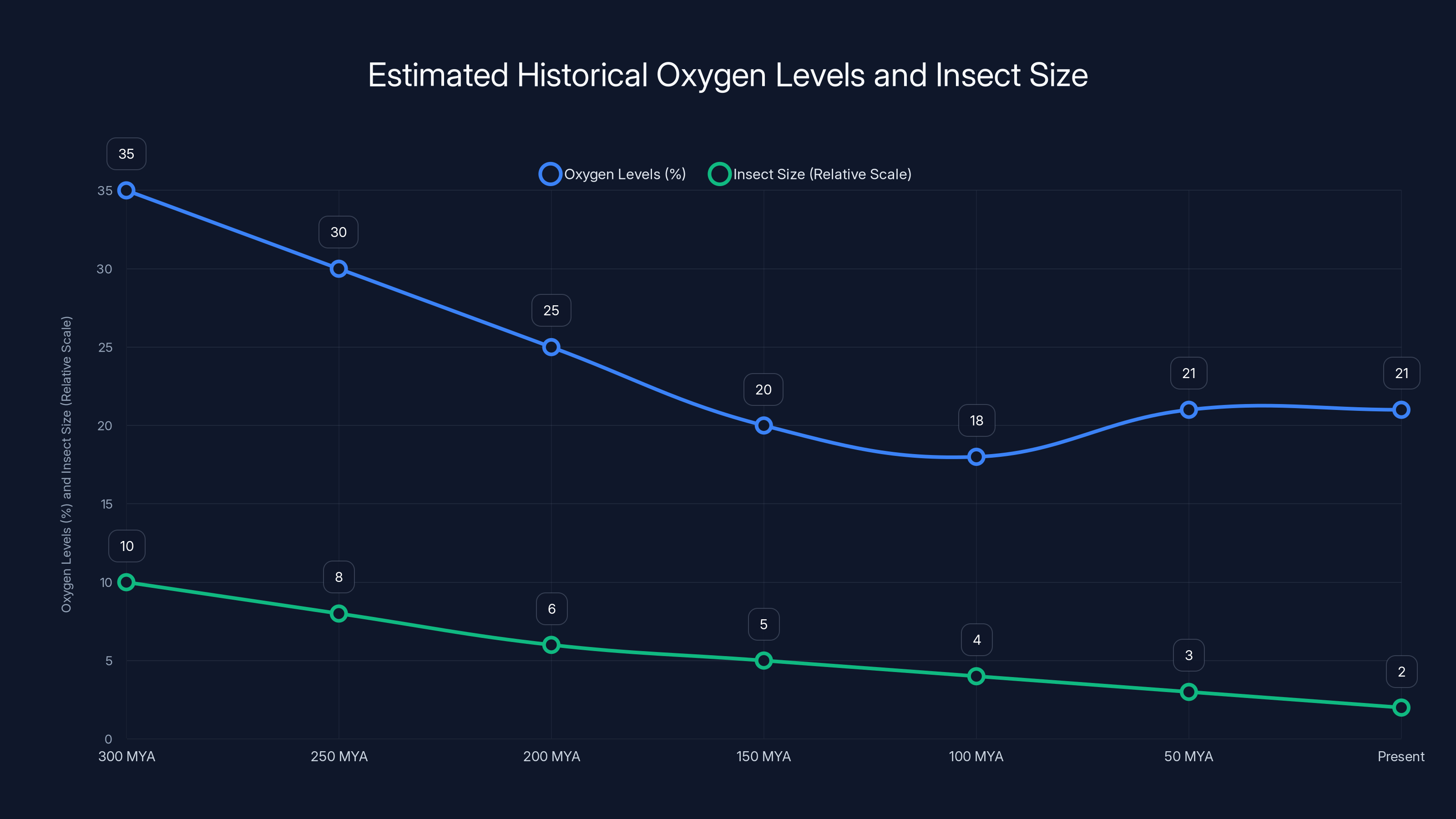Click the '2' data label box
The width and height of the screenshot is (1456, 819).
(1402, 672)
